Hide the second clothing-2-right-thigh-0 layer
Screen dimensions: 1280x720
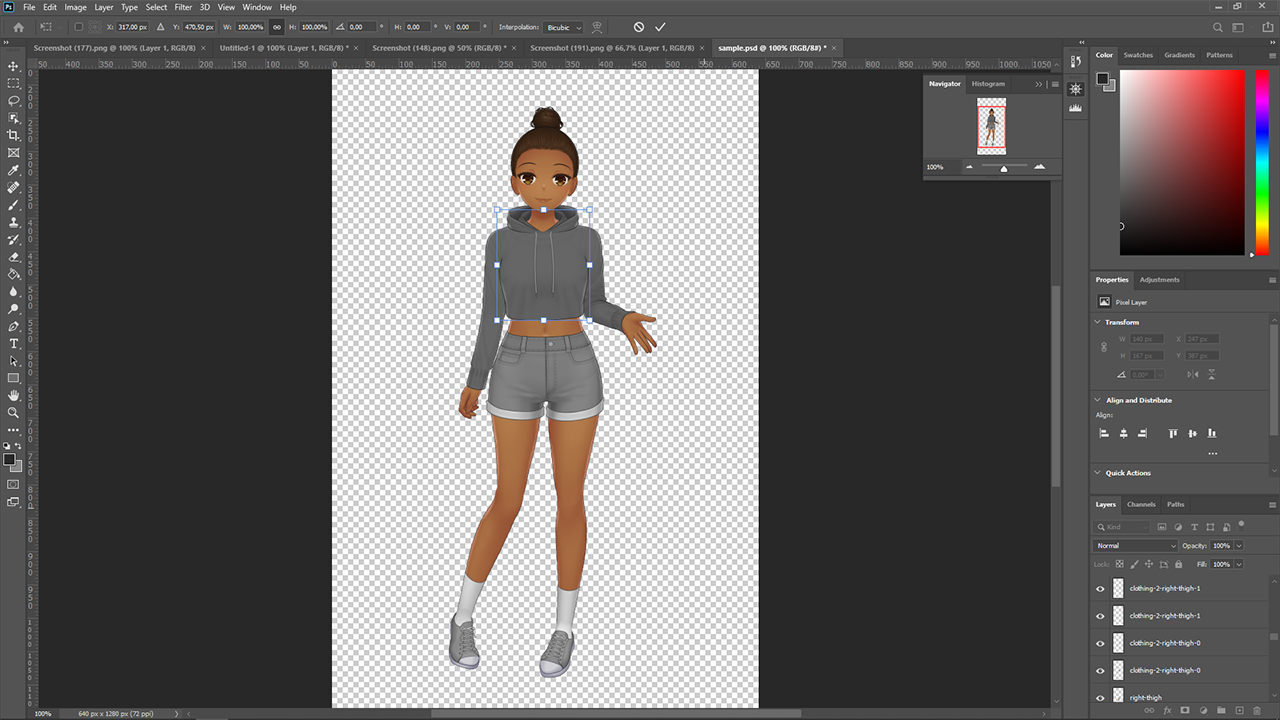pyautogui.click(x=1101, y=671)
